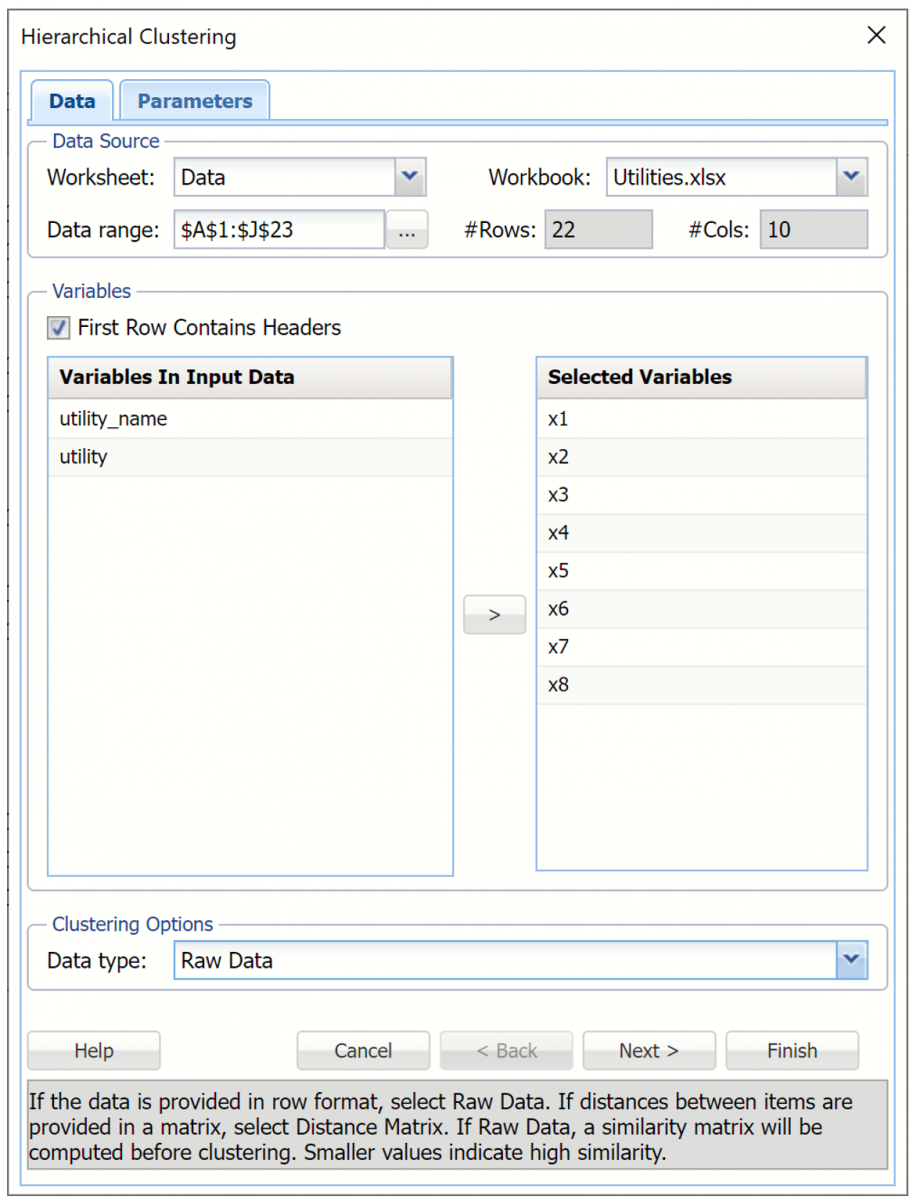Image resolution: width=913 pixels, height=1200 pixels.
Task: Click the Finish button
Action: (x=792, y=1051)
